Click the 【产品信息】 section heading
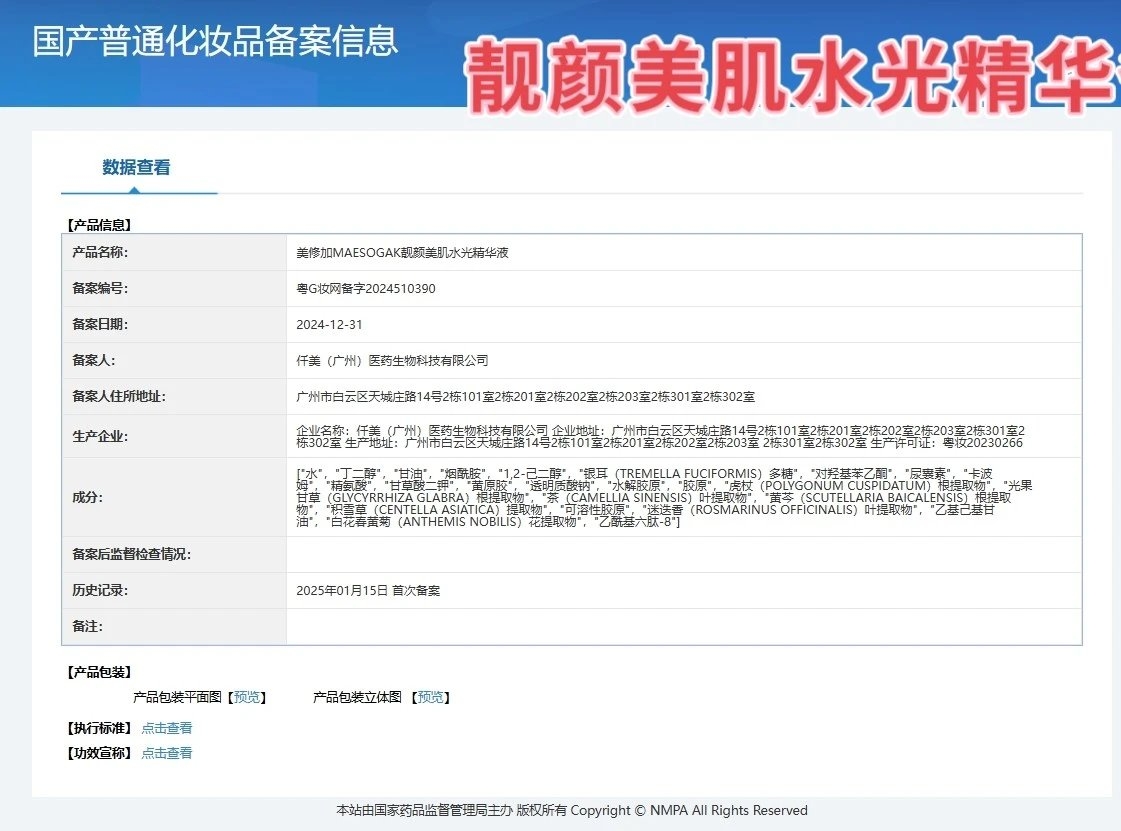Image resolution: width=1121 pixels, height=831 pixels. pos(99,225)
